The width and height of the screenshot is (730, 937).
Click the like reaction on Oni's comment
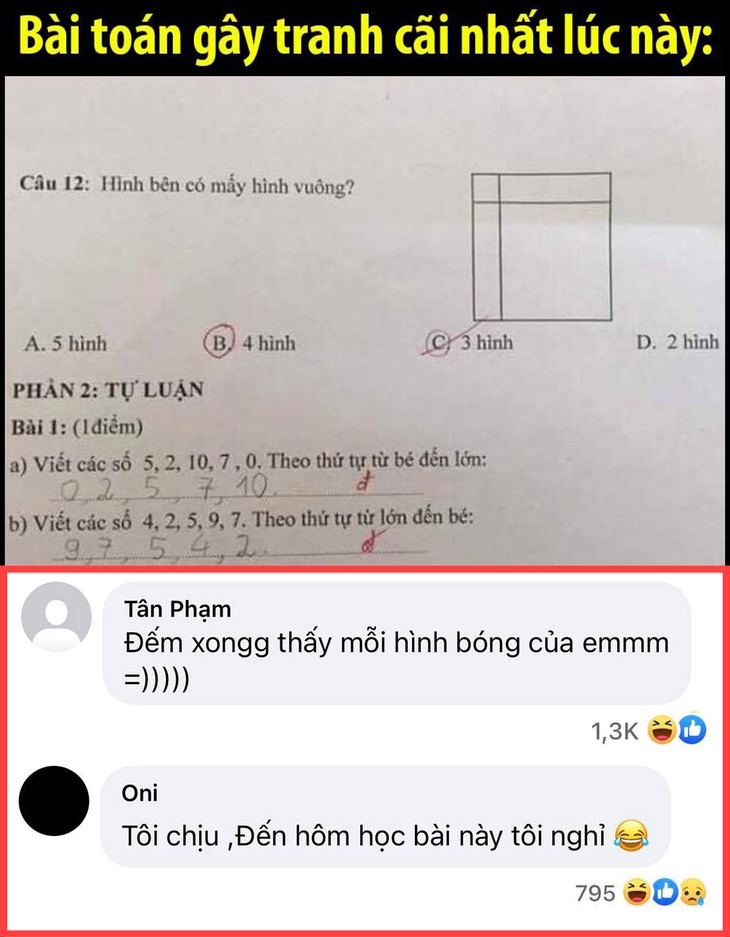pos(665,893)
